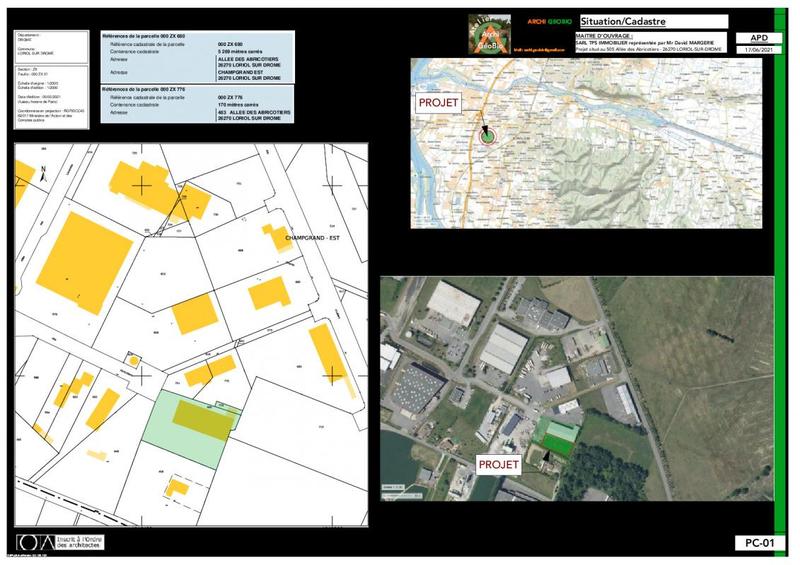
Task: Click the APD phase label
Action: [x=752, y=37]
